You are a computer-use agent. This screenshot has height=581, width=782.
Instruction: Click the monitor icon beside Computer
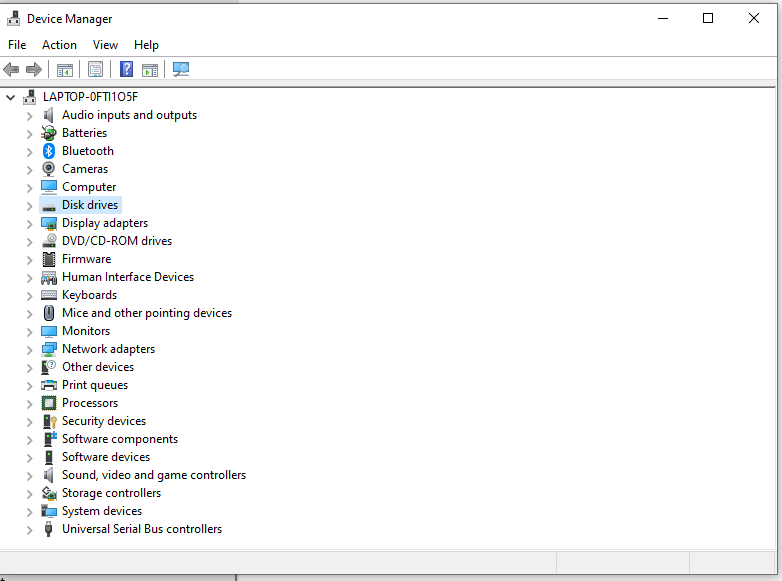pos(48,187)
